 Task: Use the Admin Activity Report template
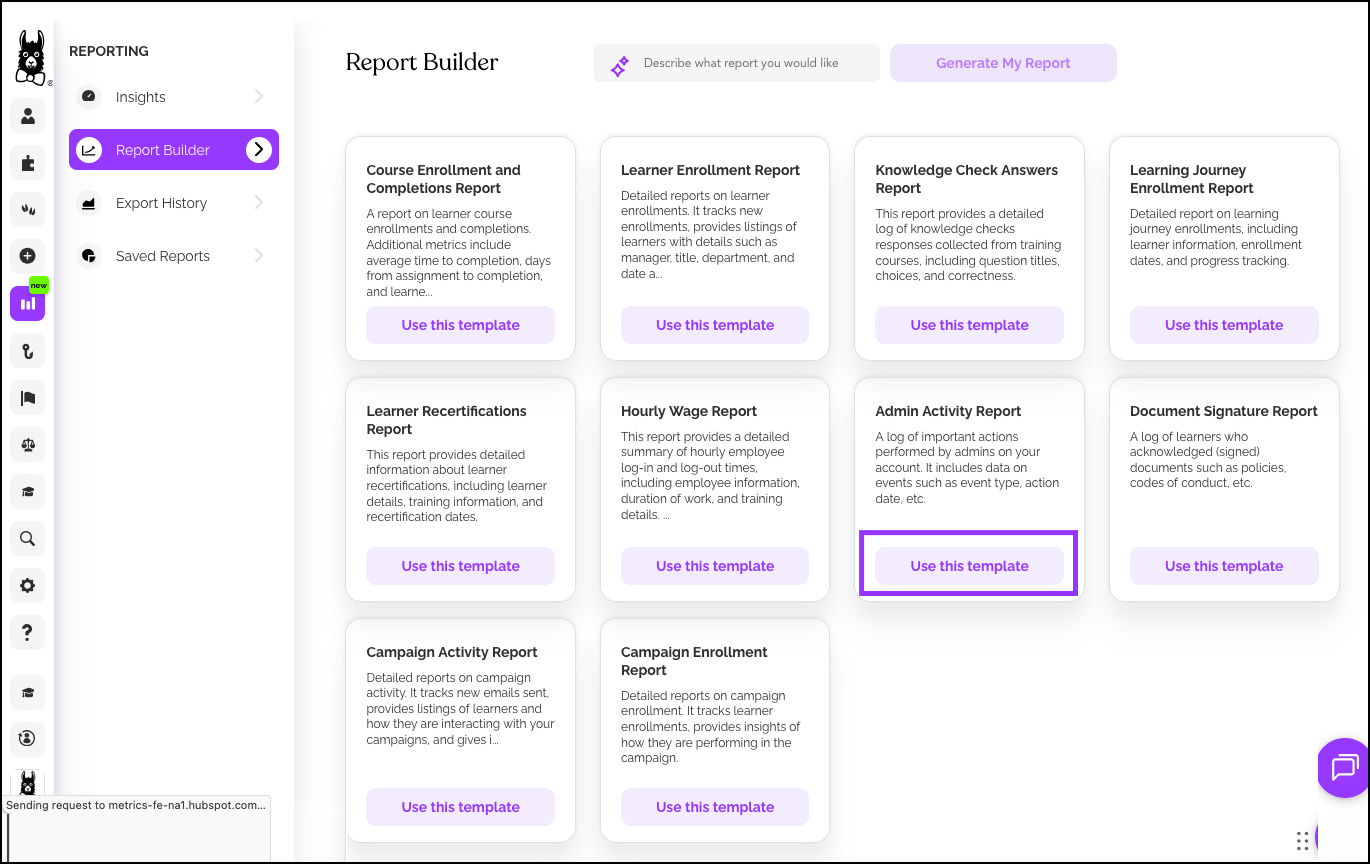click(x=969, y=566)
